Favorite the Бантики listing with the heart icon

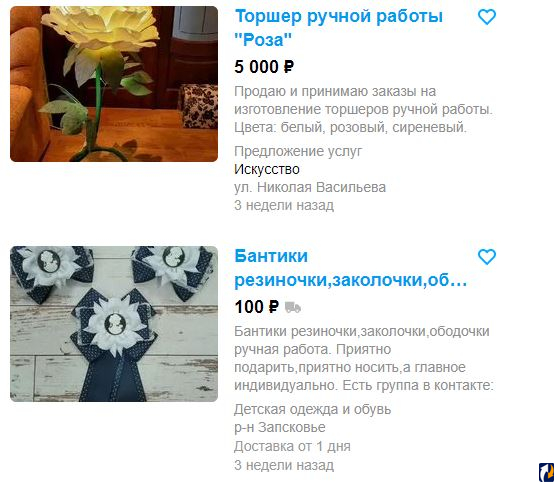[x=487, y=257]
